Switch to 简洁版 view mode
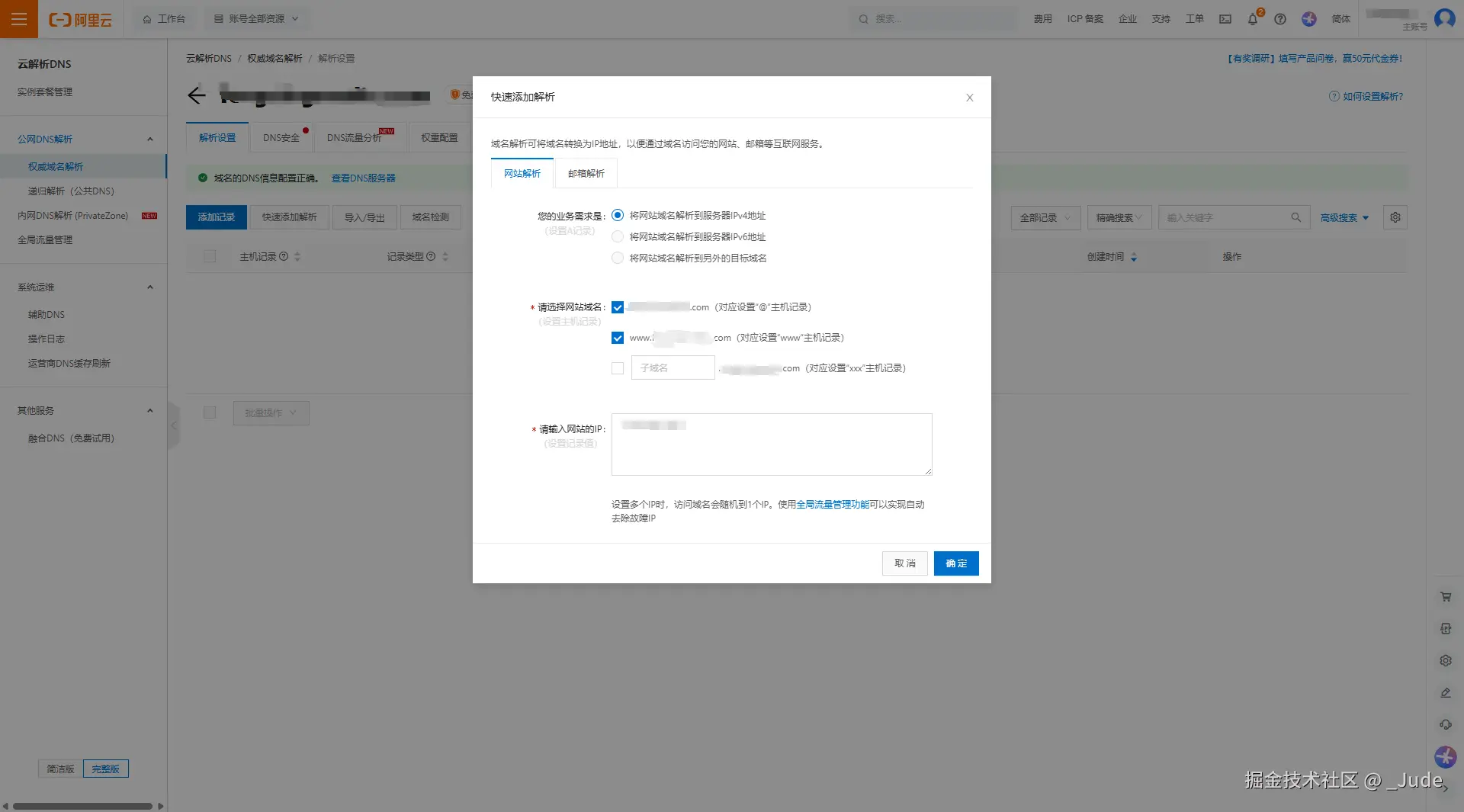 [x=60, y=769]
